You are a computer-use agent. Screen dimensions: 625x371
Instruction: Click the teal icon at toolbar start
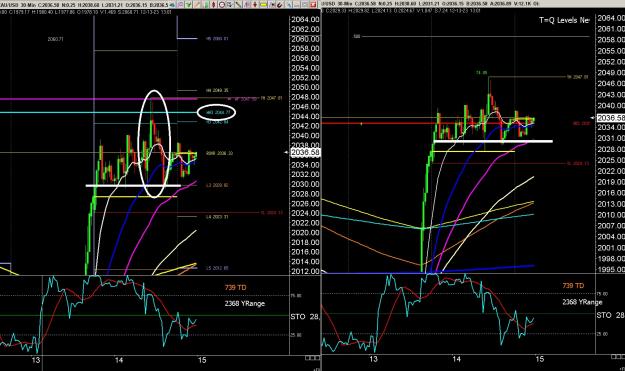coord(172,4)
